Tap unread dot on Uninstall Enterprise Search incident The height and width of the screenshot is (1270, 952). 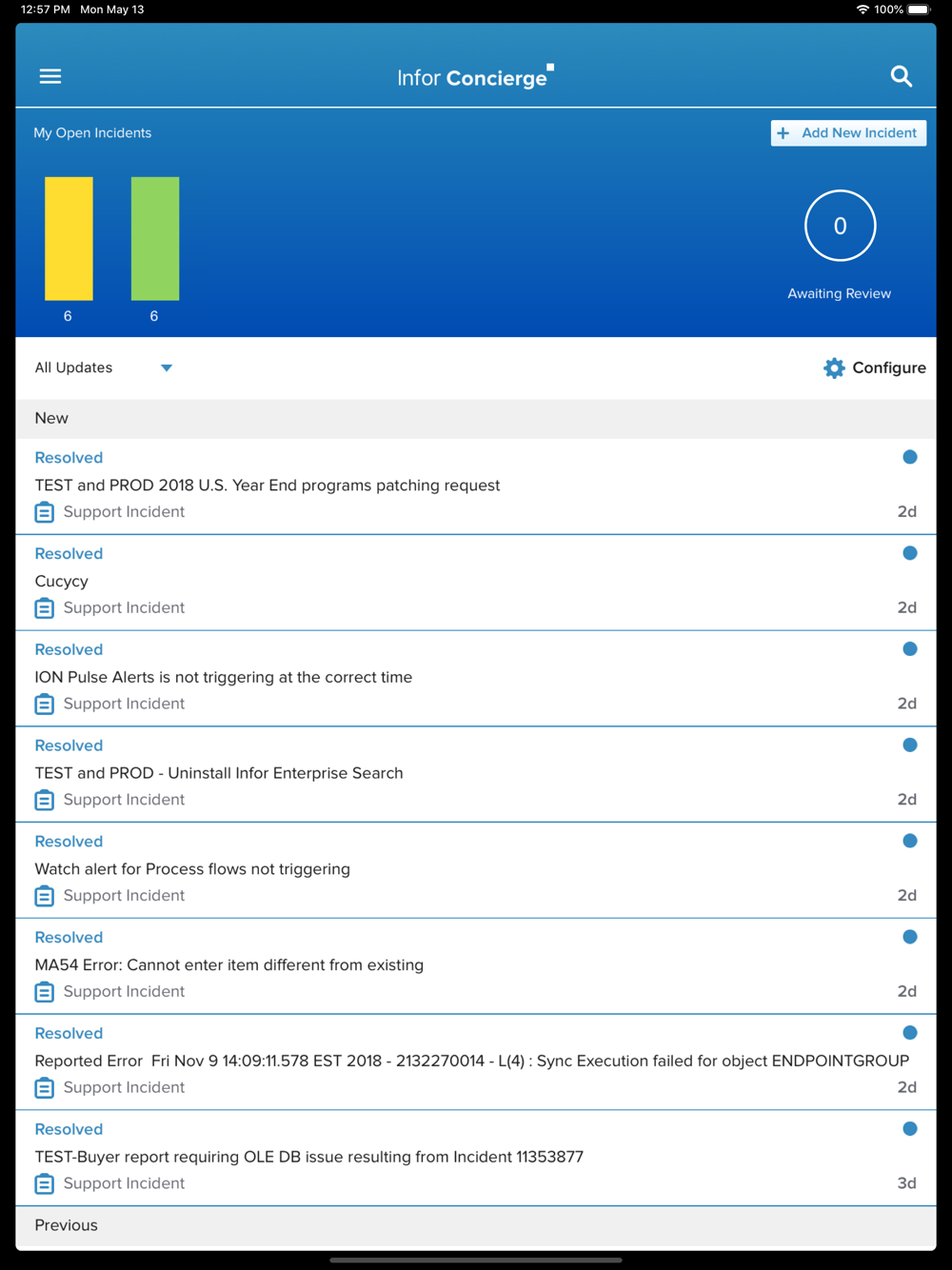coord(910,745)
